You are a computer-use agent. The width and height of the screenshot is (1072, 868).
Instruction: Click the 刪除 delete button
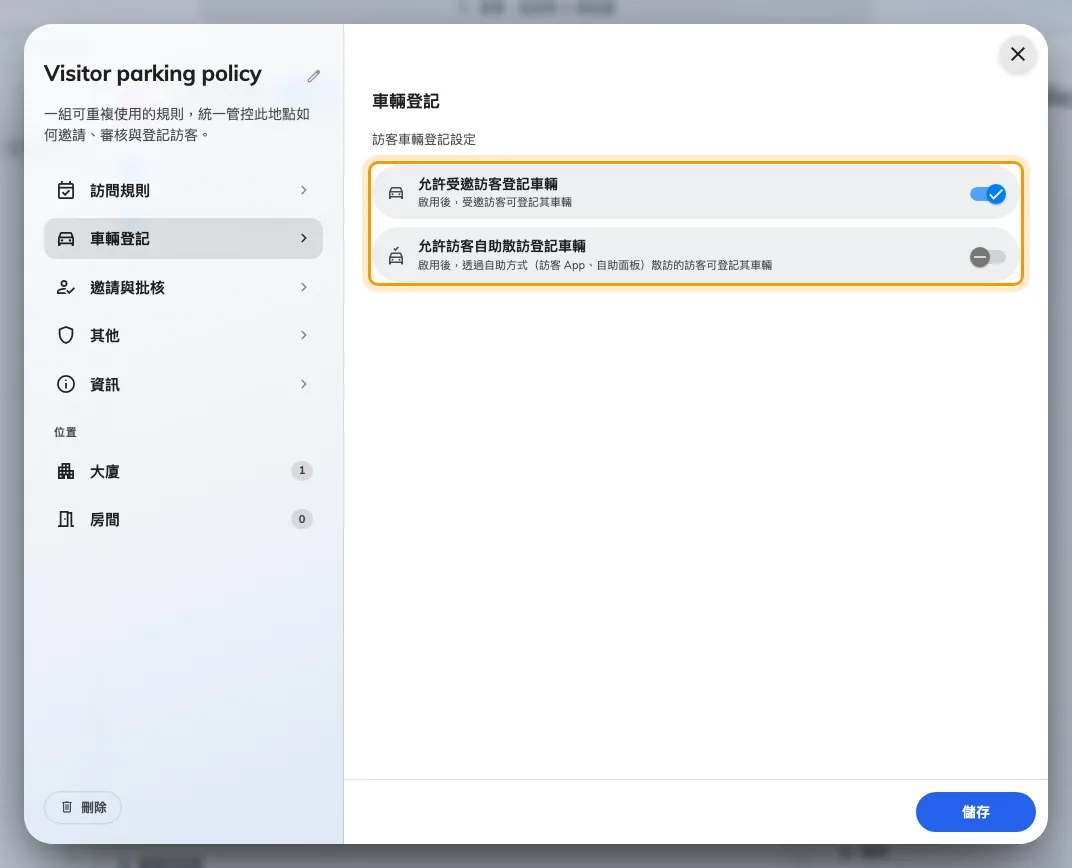point(83,807)
